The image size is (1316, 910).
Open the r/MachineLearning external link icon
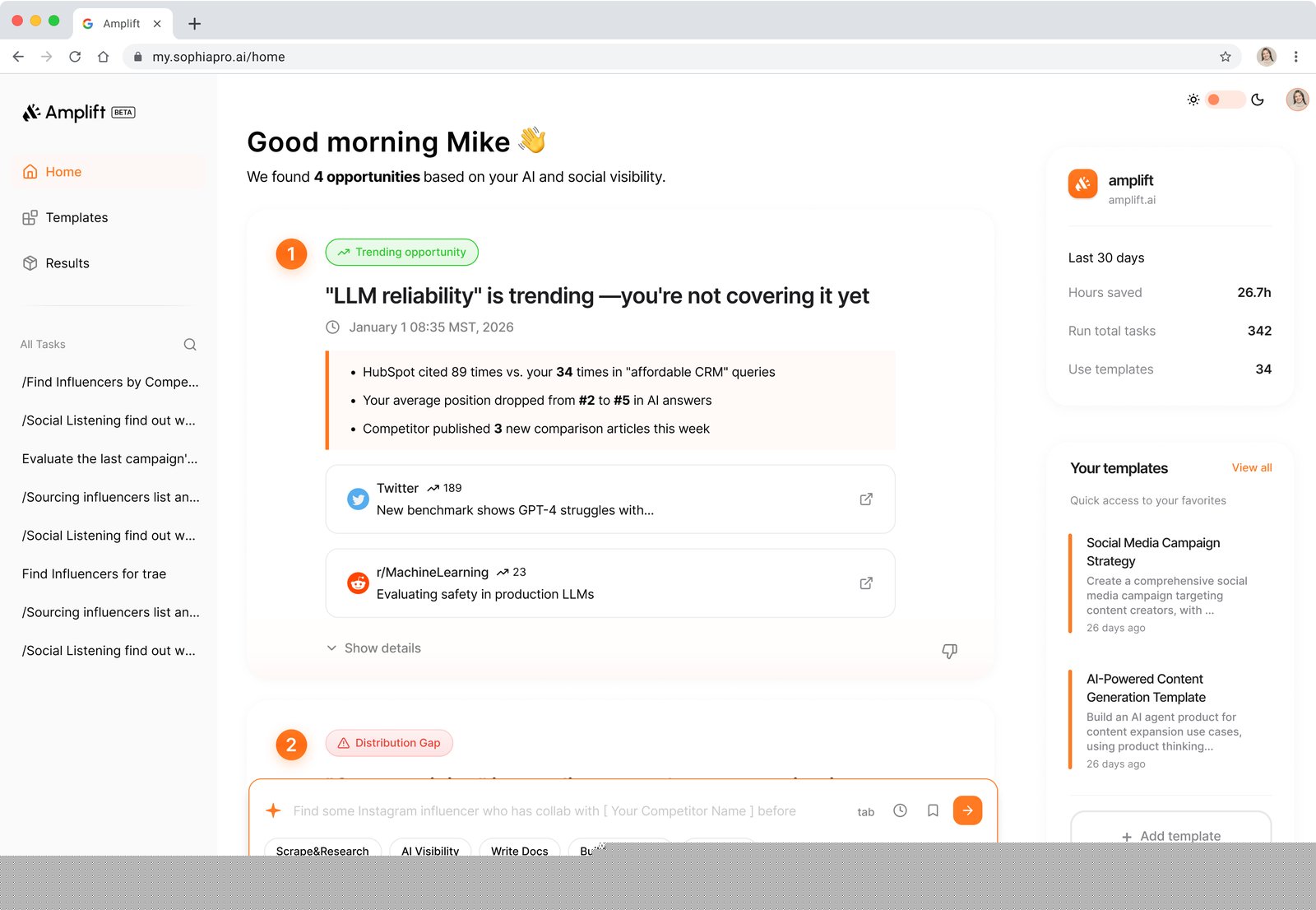866,583
